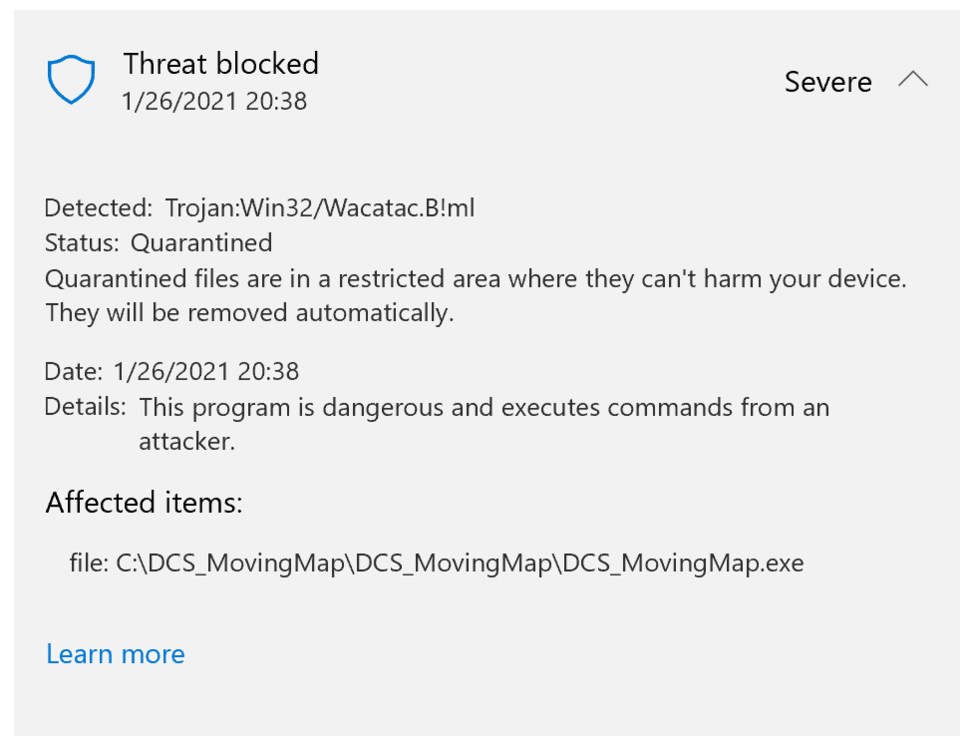The width and height of the screenshot is (977, 750).
Task: Click the file label before the path
Action: pos(88,563)
